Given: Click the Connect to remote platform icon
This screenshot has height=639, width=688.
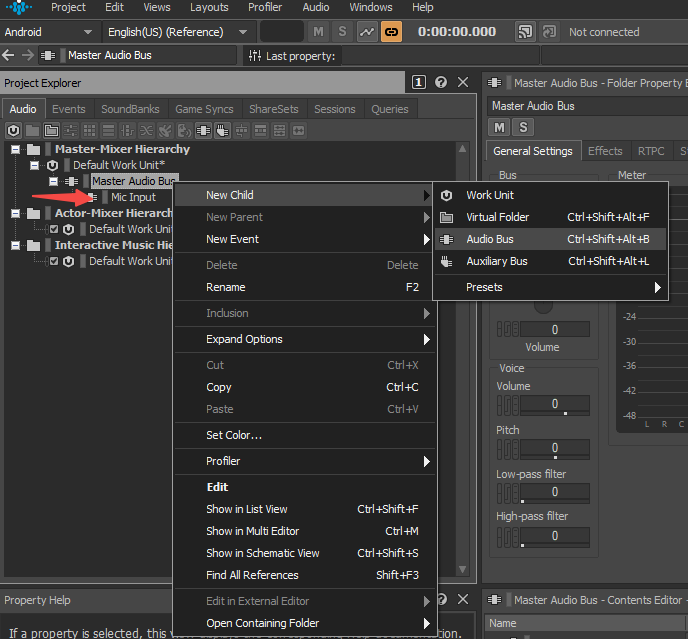Looking at the screenshot, I should 525,32.
